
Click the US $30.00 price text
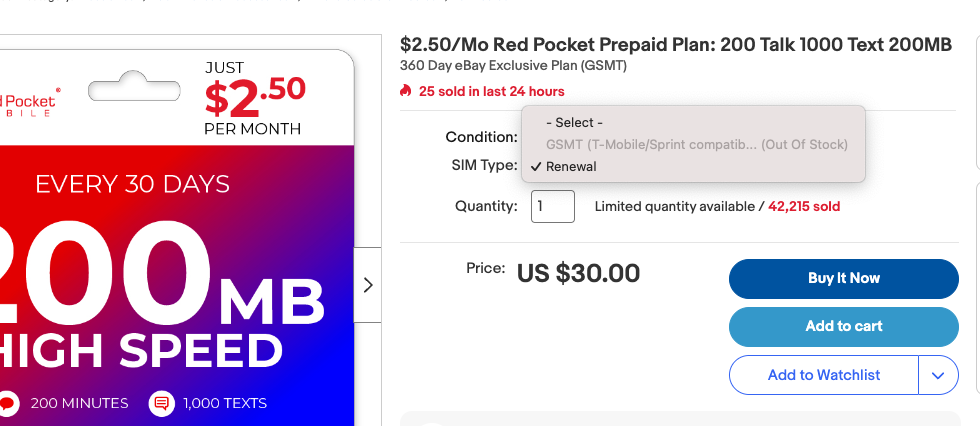pos(578,272)
